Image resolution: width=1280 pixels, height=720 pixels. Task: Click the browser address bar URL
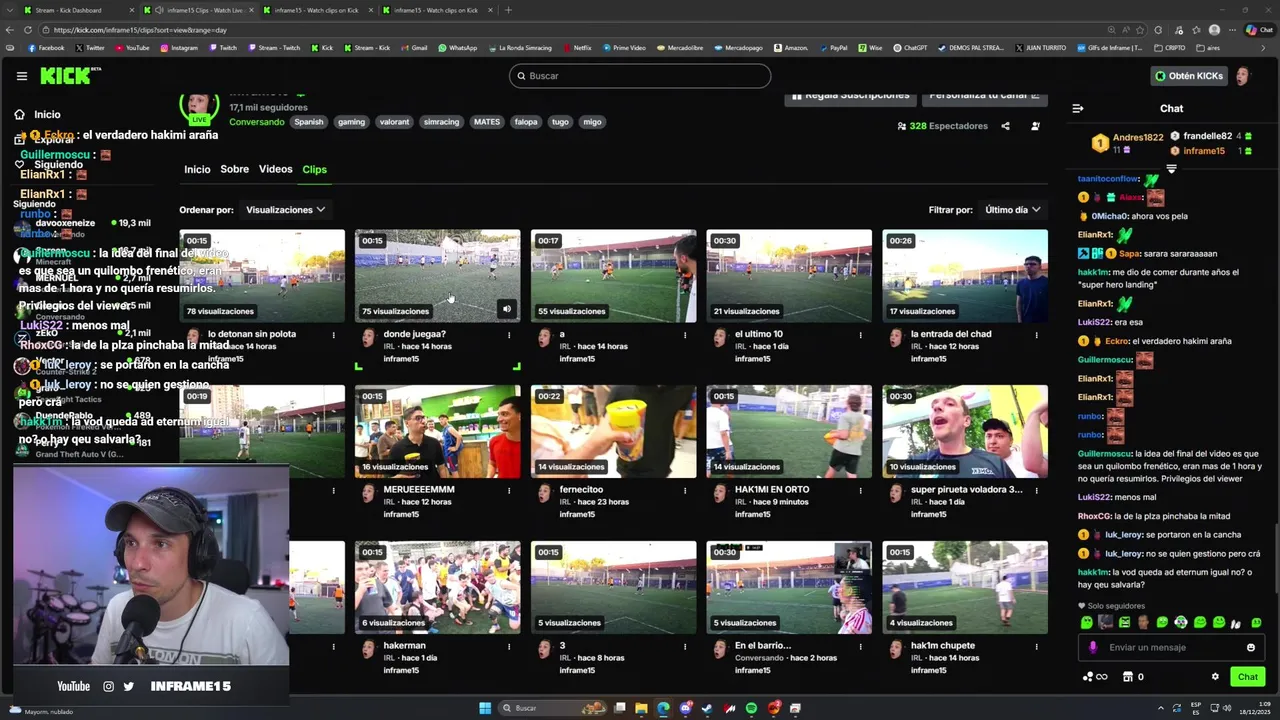pyautogui.click(x=140, y=30)
